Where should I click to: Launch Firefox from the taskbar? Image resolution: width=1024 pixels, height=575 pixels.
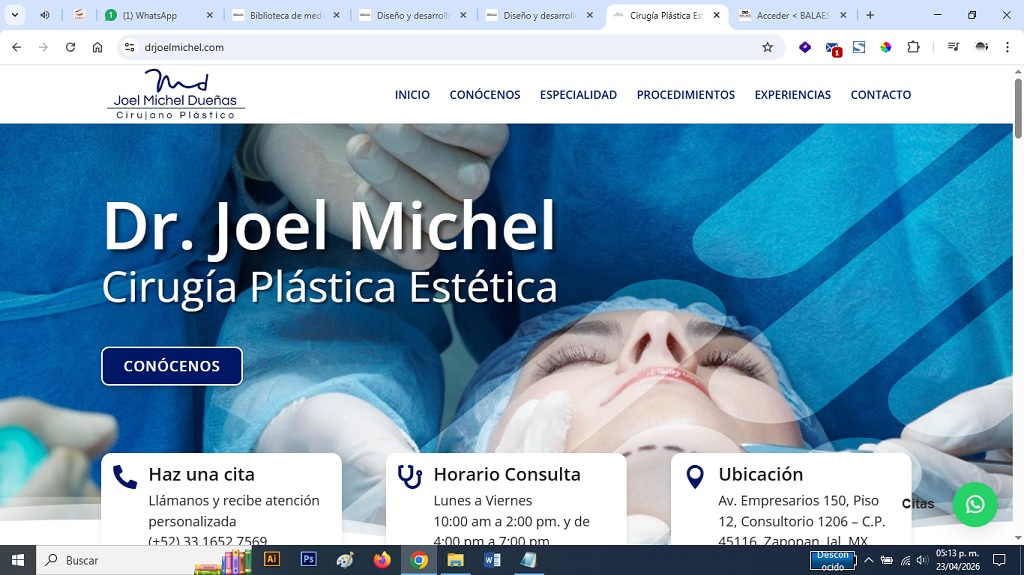[x=382, y=560]
